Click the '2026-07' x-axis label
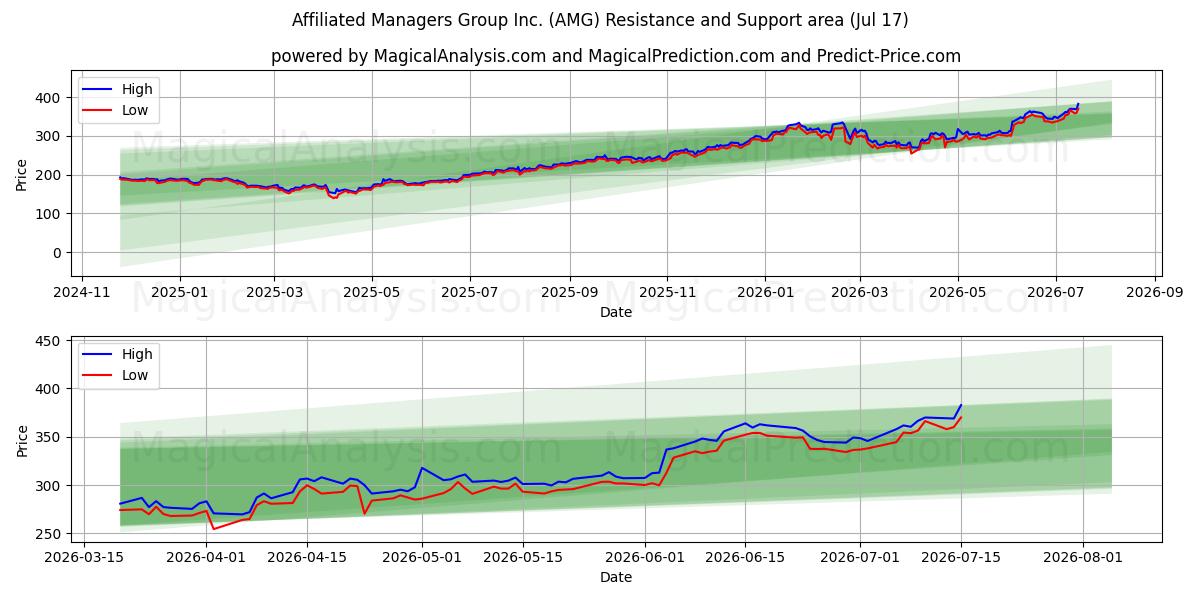The width and height of the screenshot is (1200, 600). click(x=1056, y=293)
